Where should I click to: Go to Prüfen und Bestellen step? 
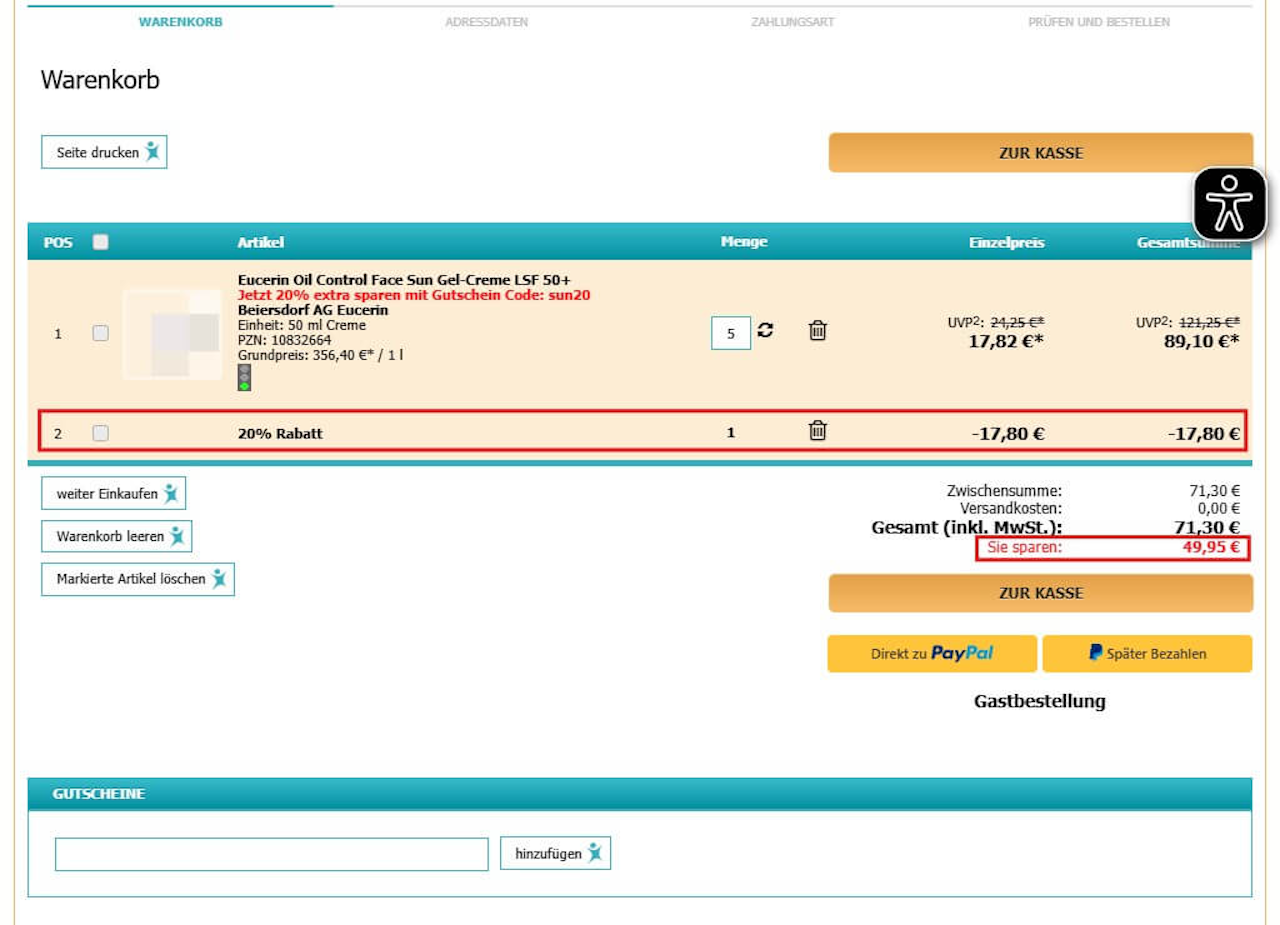1099,22
